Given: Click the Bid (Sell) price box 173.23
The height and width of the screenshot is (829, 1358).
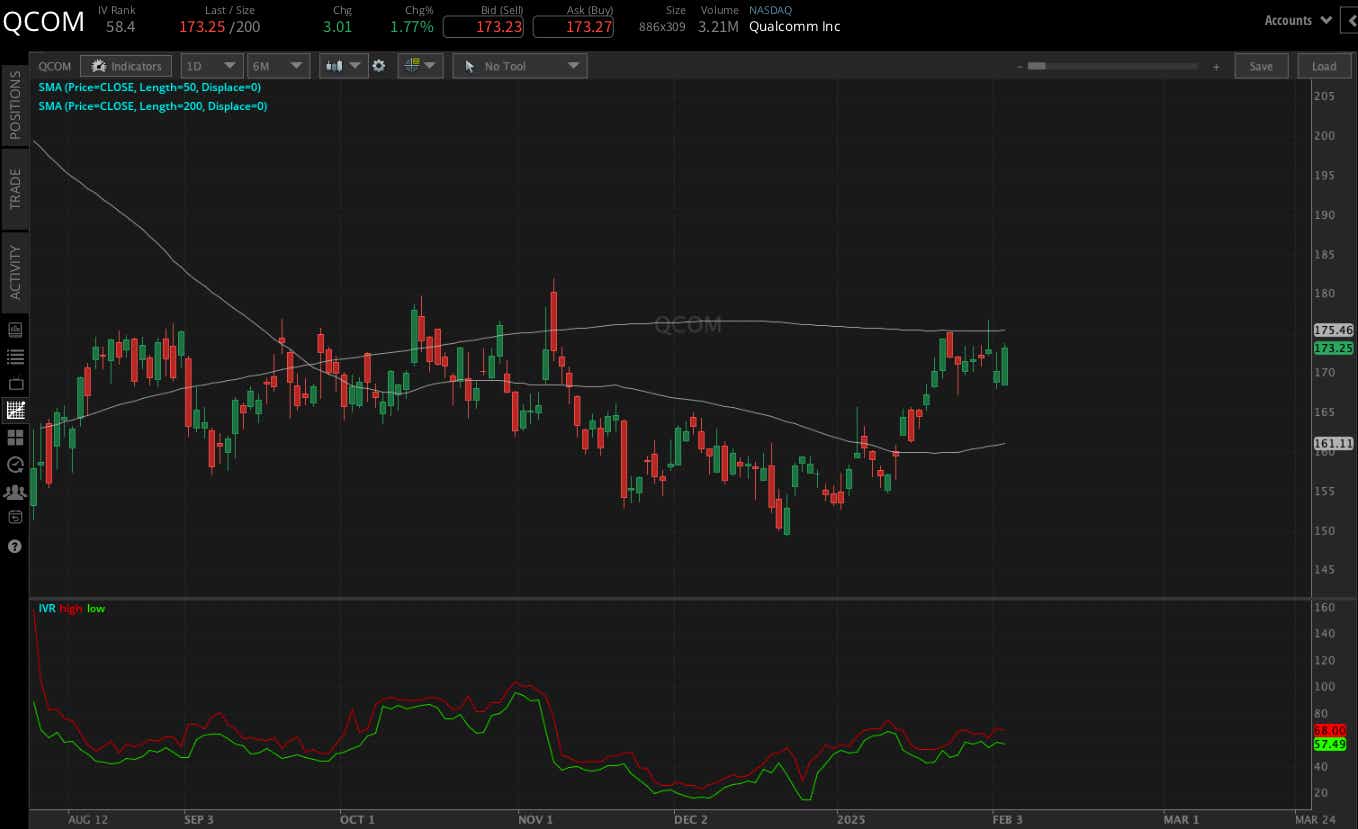Looking at the screenshot, I should pyautogui.click(x=482, y=27).
